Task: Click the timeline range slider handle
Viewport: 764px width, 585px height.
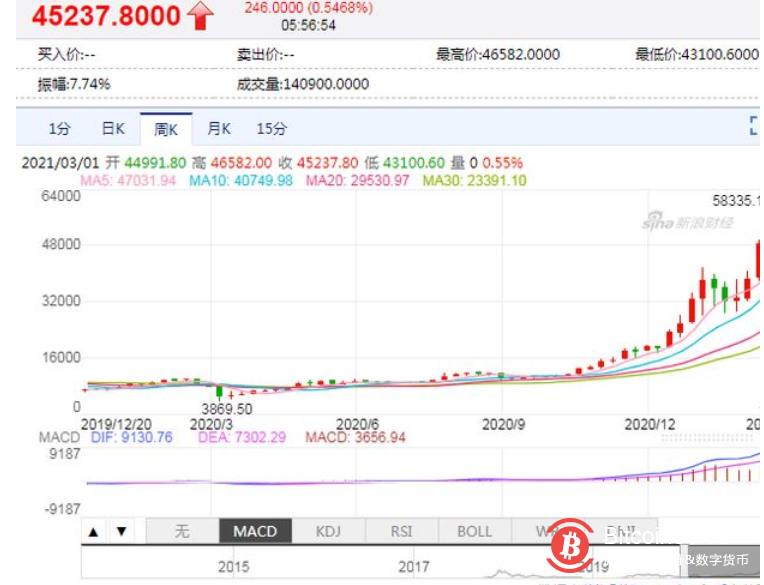Action: pos(684,562)
